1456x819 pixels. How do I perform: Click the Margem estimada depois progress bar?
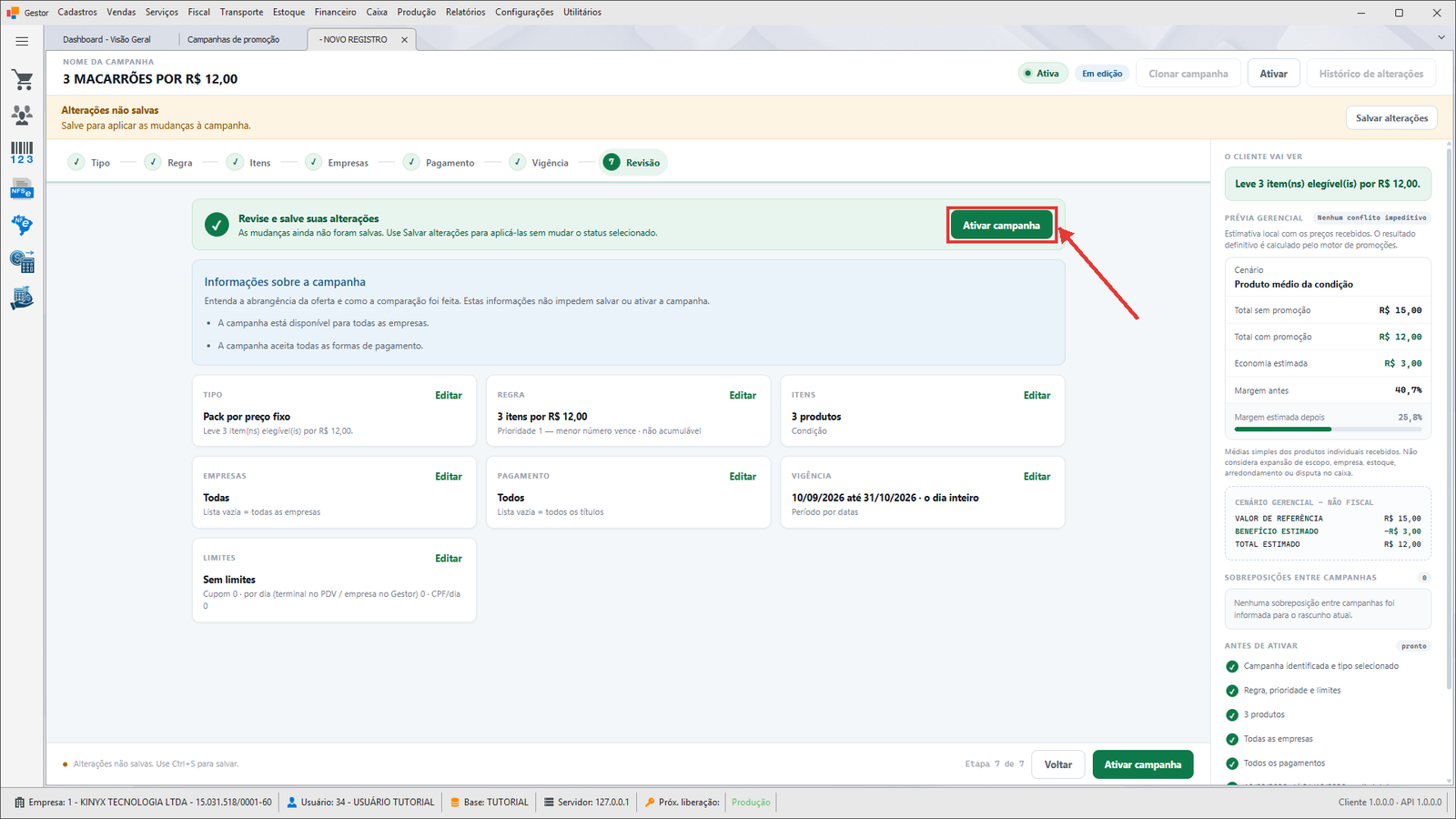tap(1328, 429)
